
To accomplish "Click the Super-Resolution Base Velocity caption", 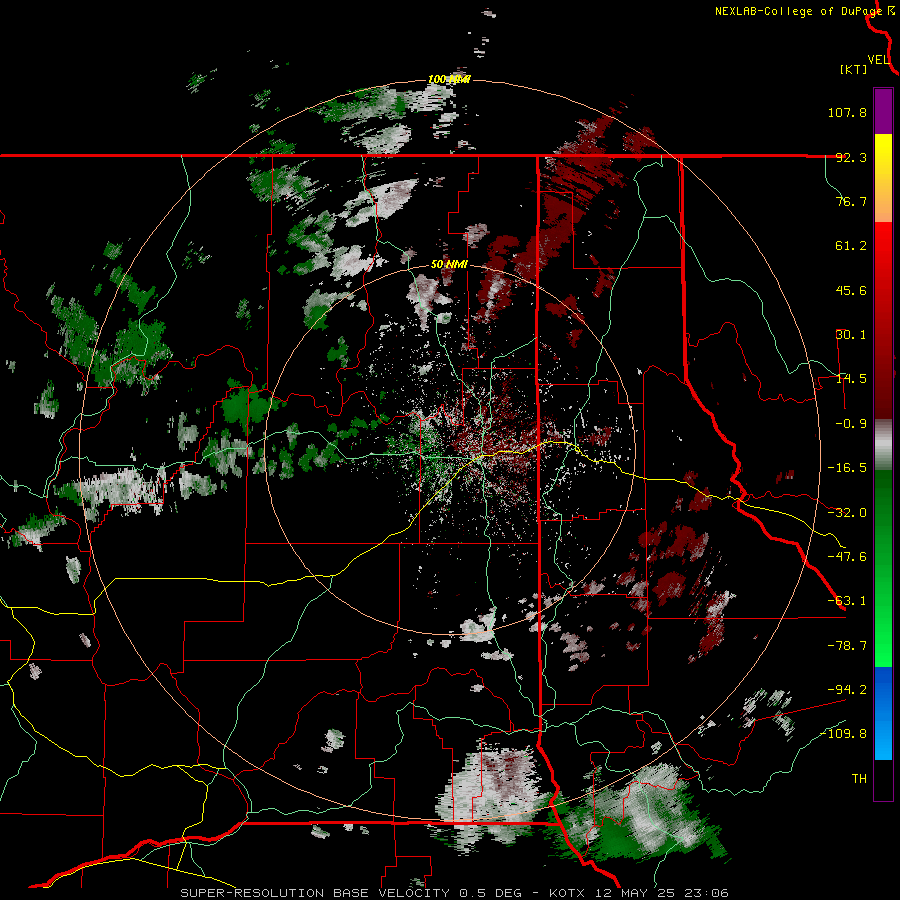I will point(454,893).
